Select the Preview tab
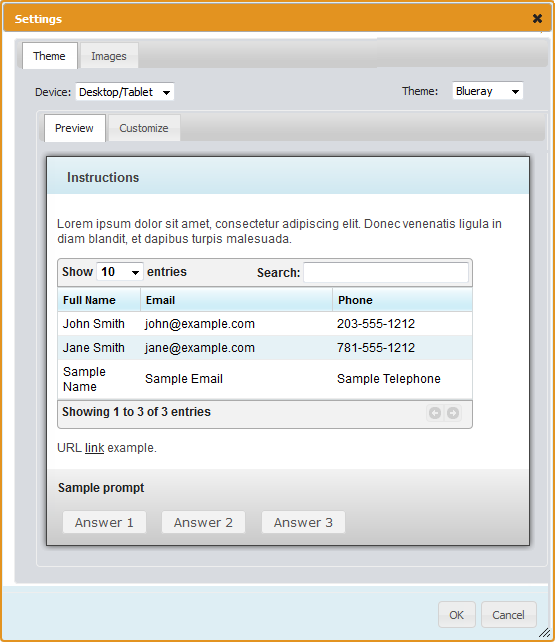The height and width of the screenshot is (642, 556). (x=75, y=128)
